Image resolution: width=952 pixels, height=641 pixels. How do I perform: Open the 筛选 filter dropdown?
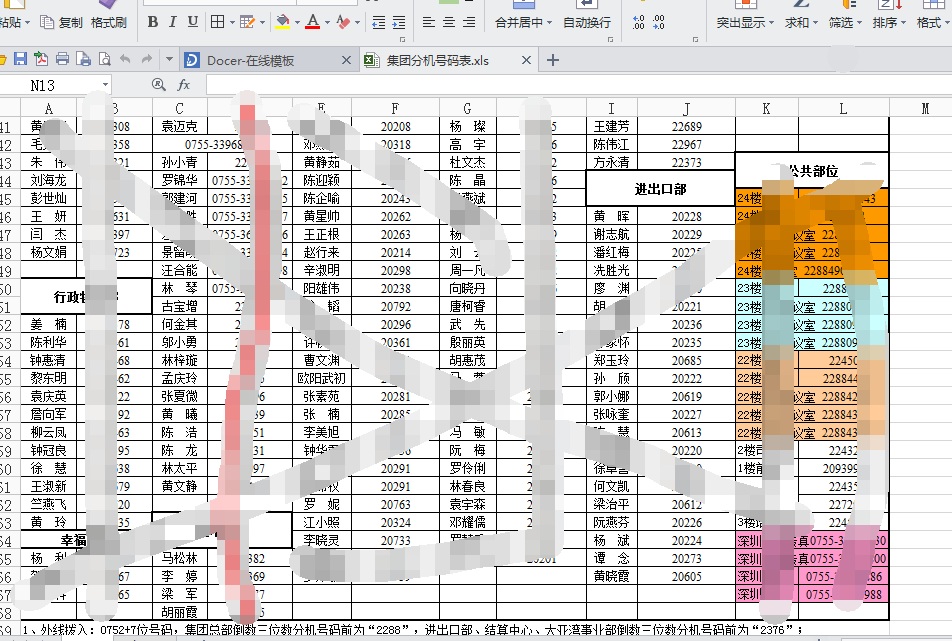click(x=845, y=22)
